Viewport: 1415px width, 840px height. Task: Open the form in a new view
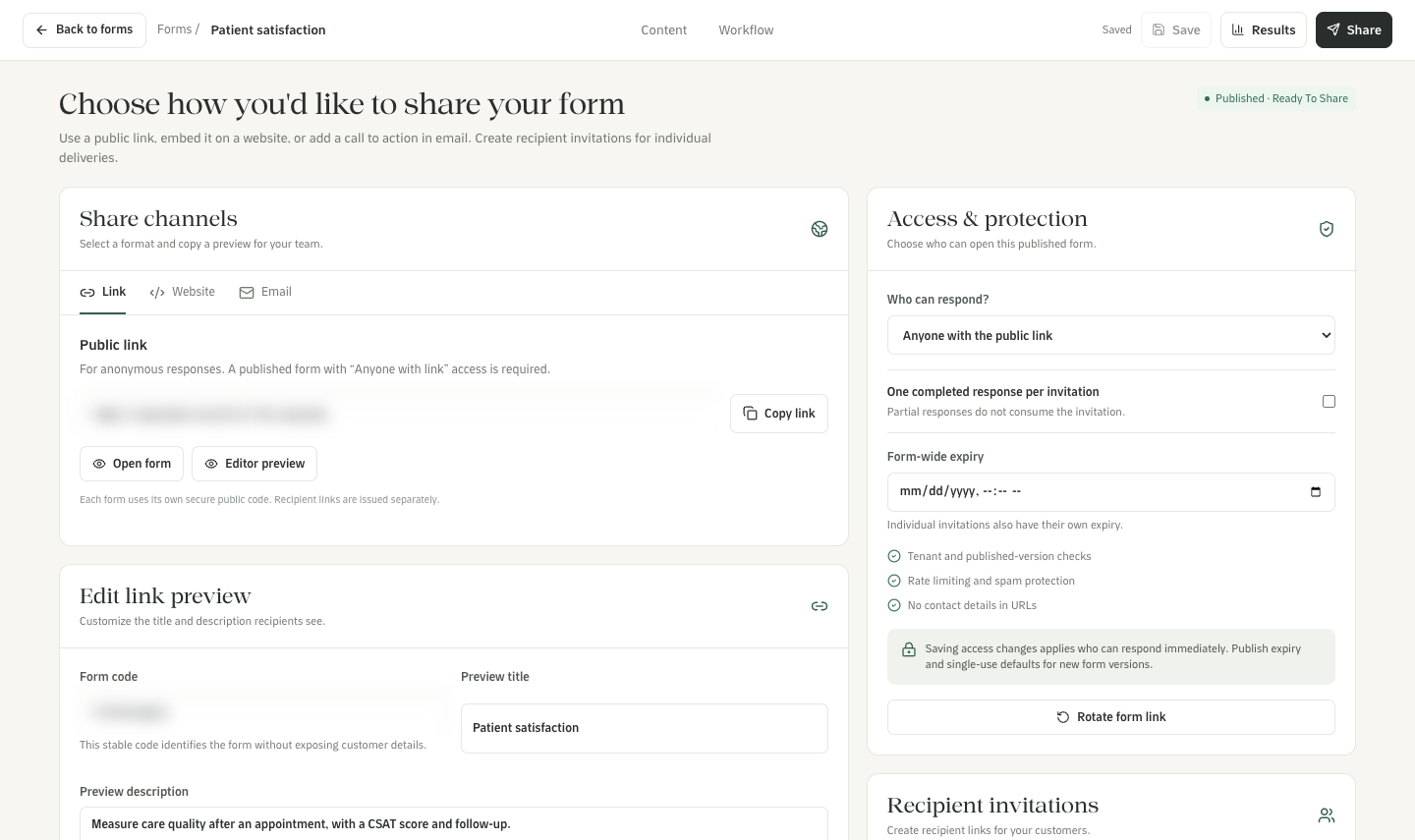[x=133, y=464]
